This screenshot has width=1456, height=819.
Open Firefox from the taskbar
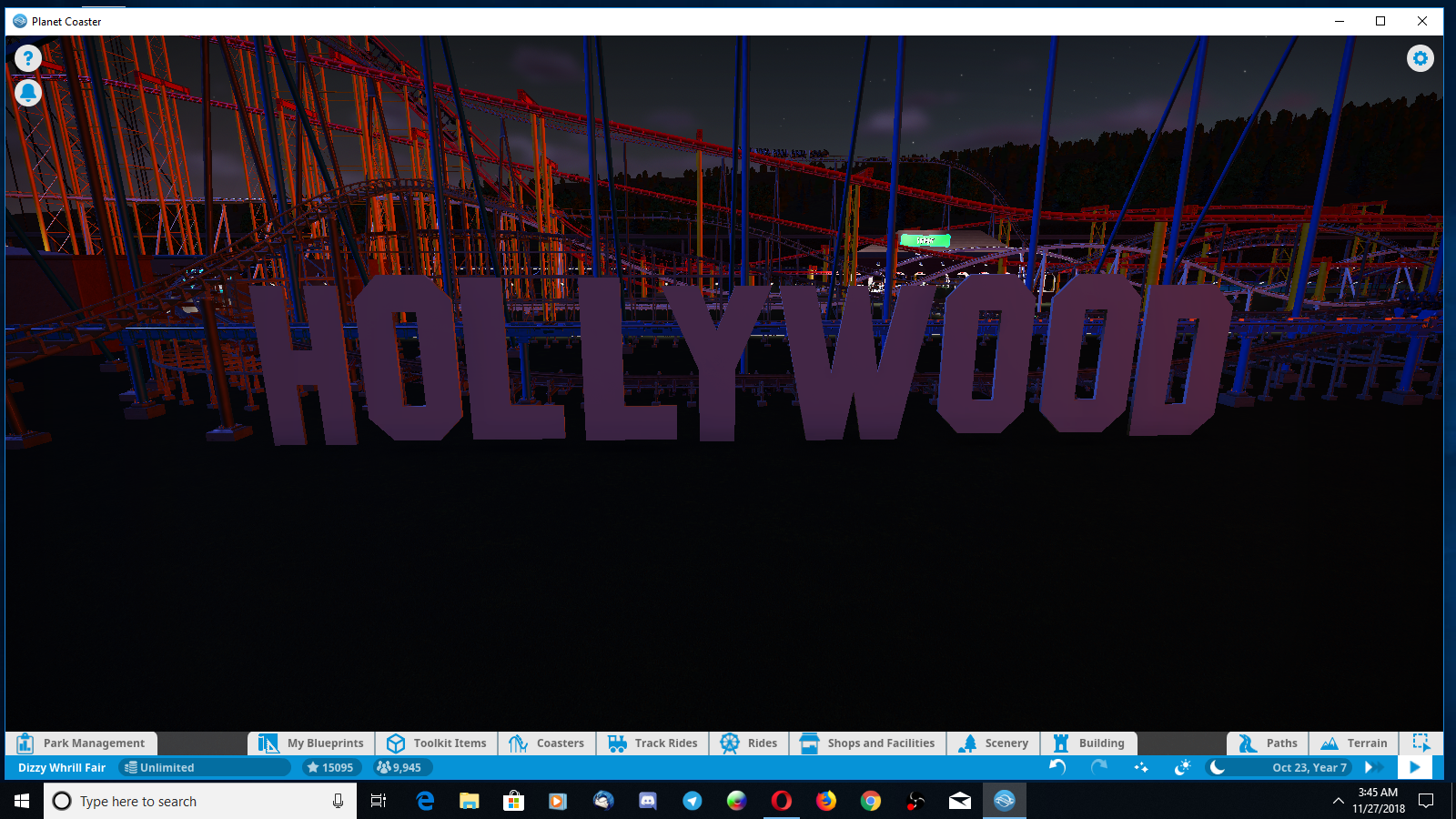(x=825, y=801)
